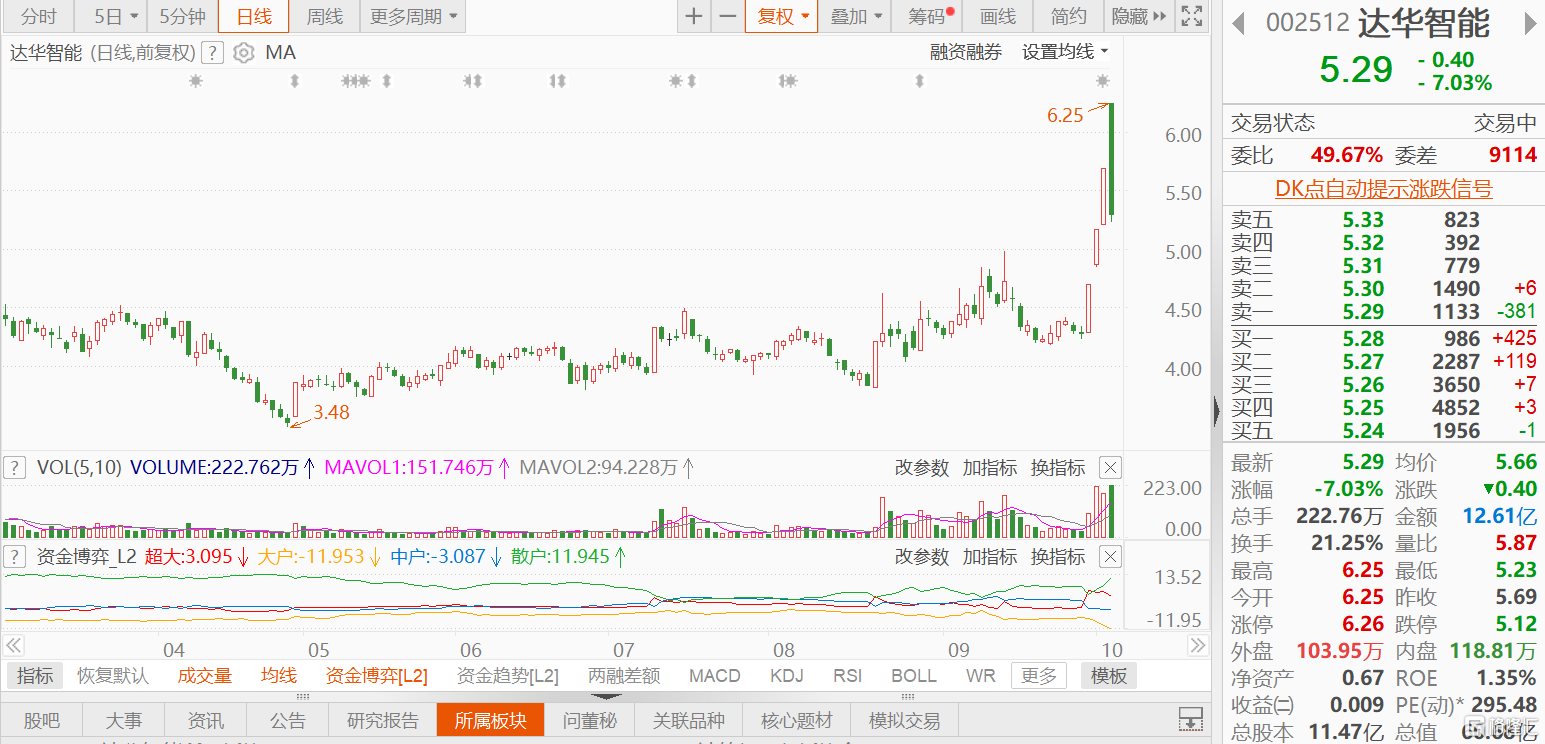Image resolution: width=1545 pixels, height=744 pixels.
Task: Toggle KDJ indicator
Action: click(x=787, y=676)
